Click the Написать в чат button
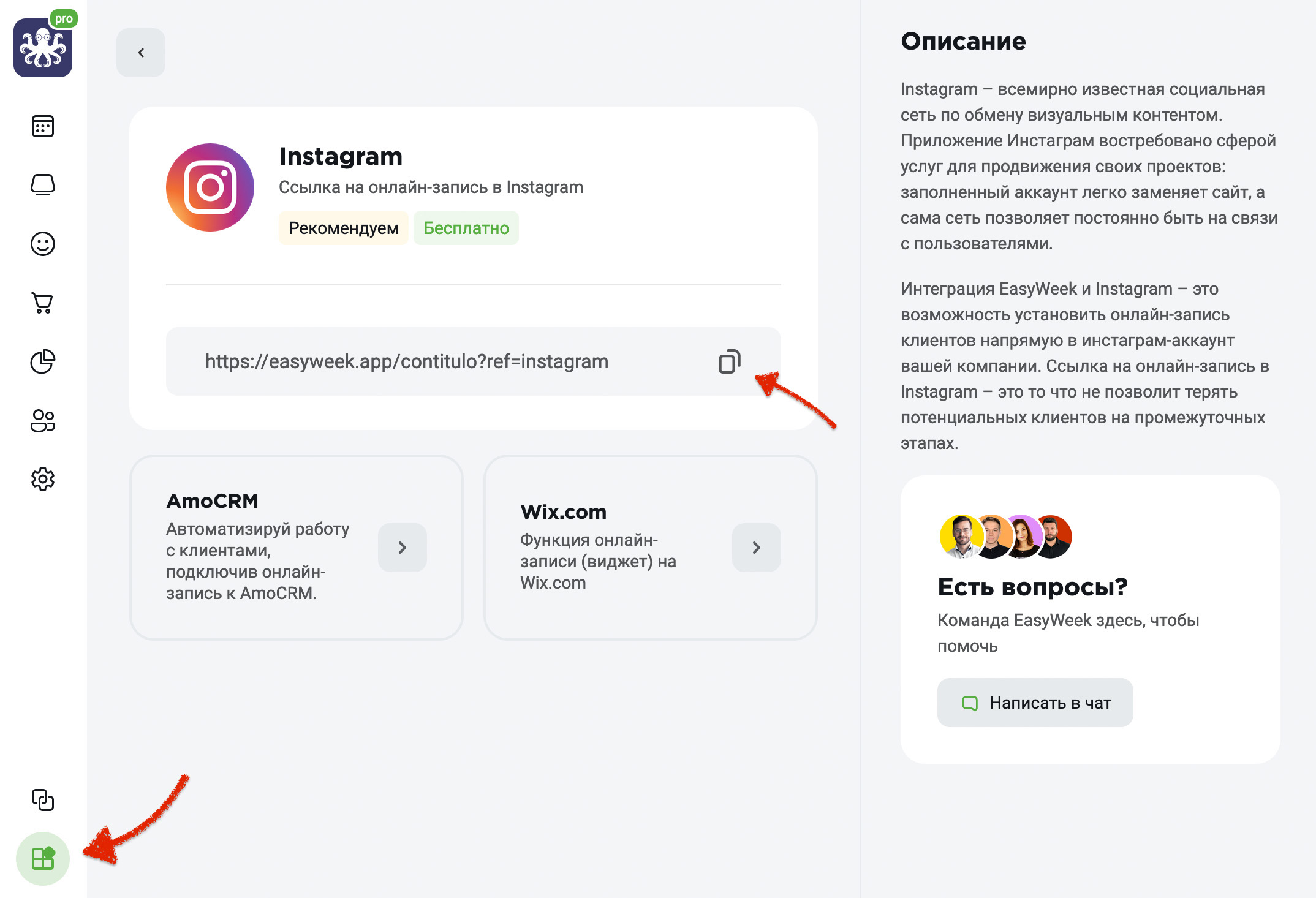Image resolution: width=1316 pixels, height=898 pixels. coord(1035,703)
